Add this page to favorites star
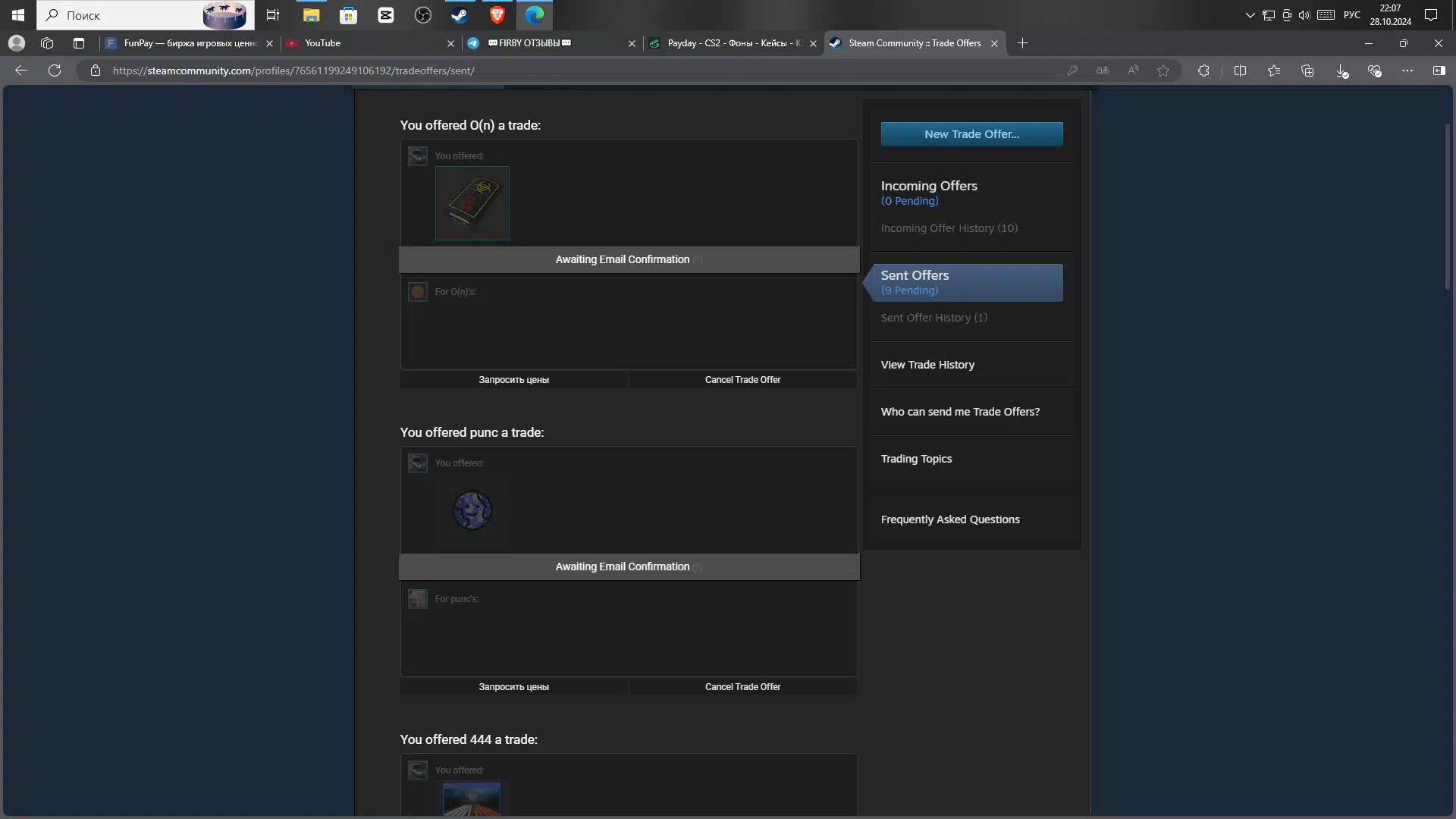 tap(1163, 71)
